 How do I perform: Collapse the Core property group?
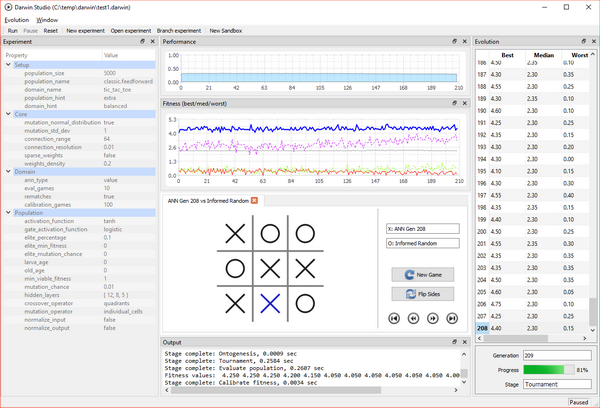pyautogui.click(x=8, y=114)
